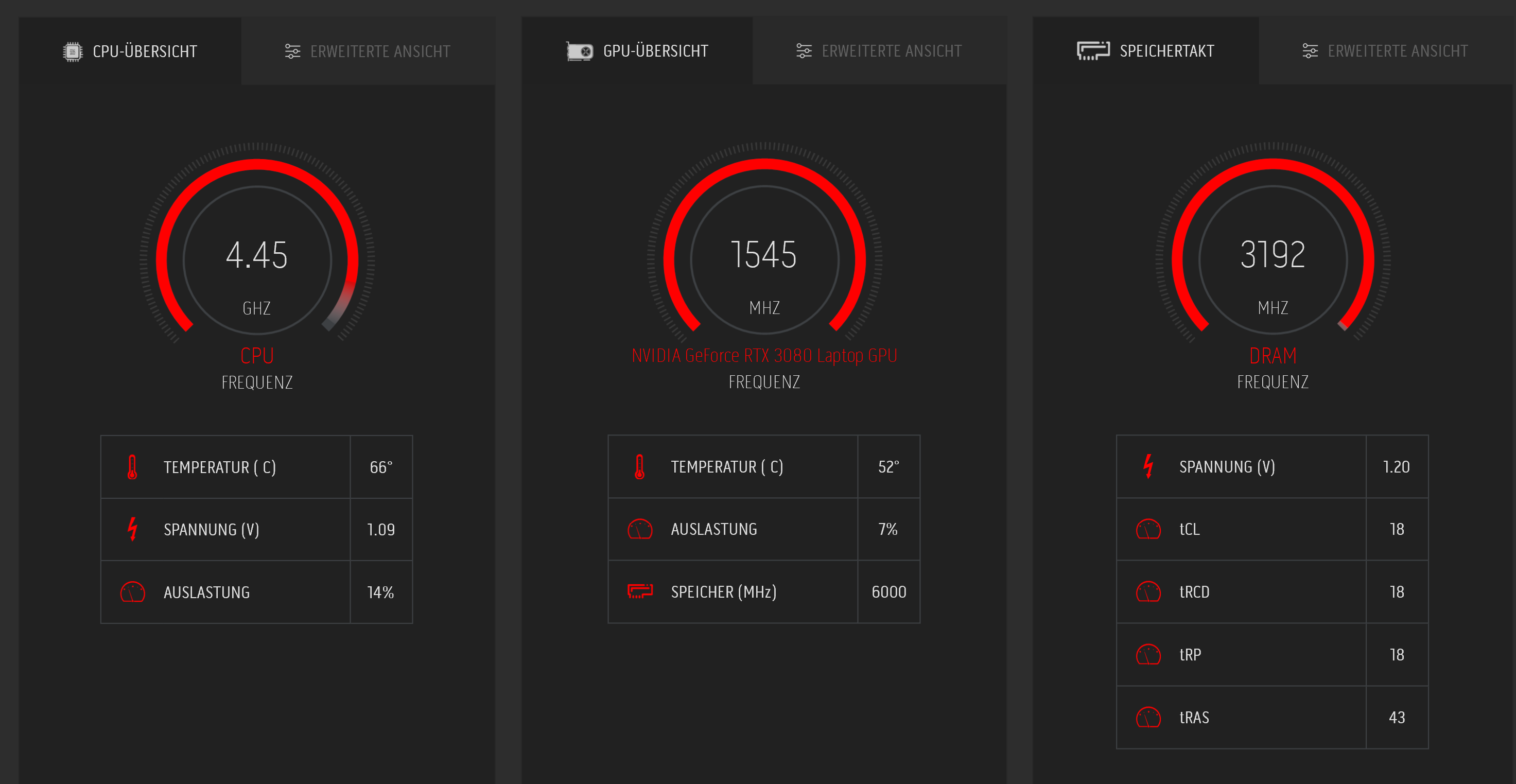The image size is (1516, 784).
Task: Click the CPU frequency gauge dial
Action: (257, 259)
